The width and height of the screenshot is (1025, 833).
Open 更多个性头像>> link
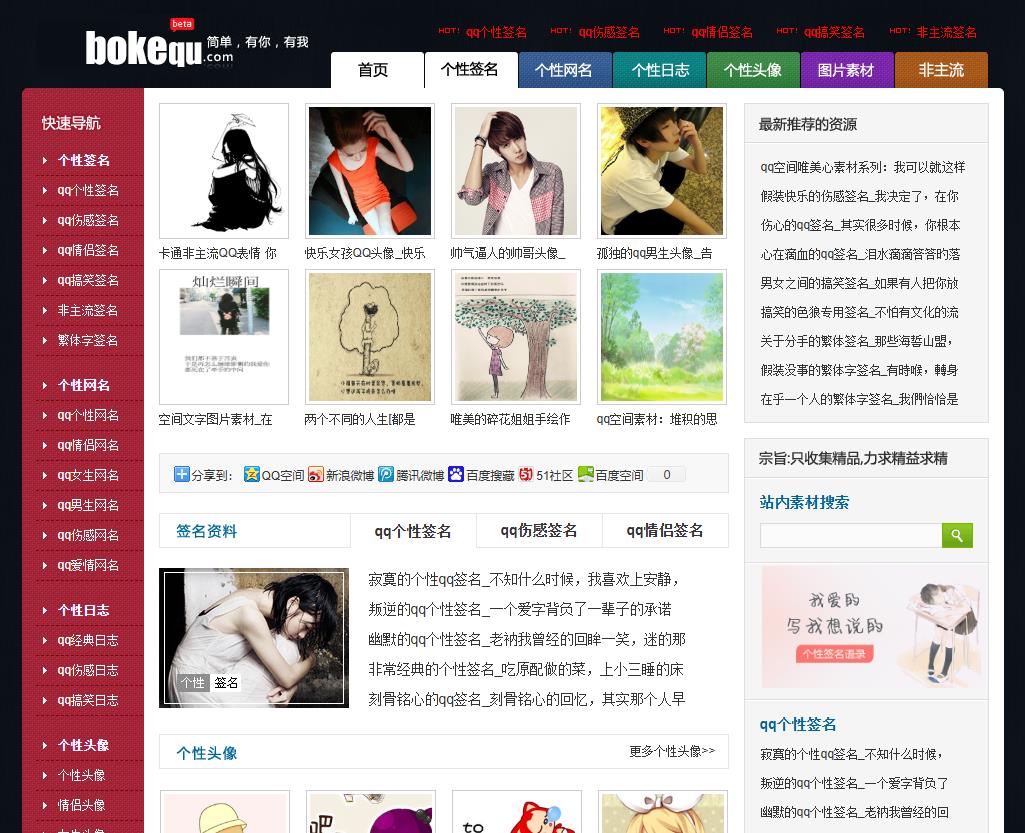pos(672,751)
